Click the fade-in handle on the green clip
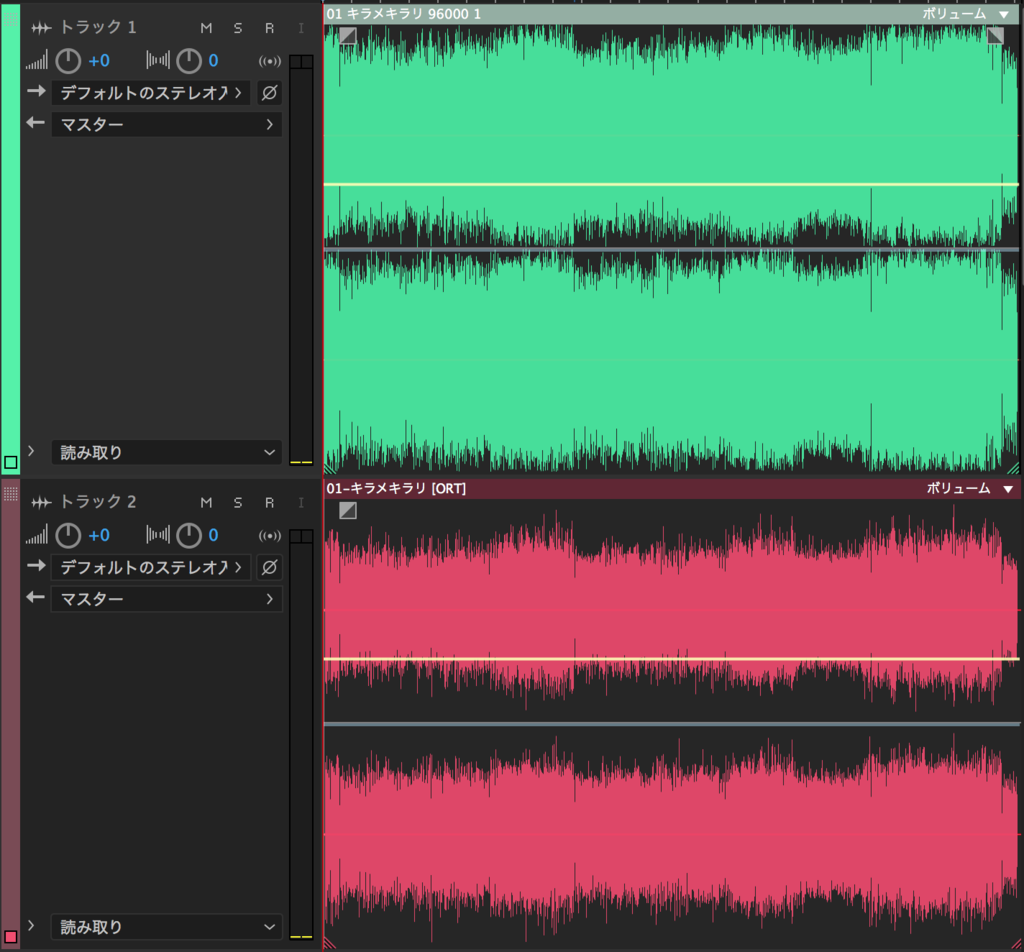The width and height of the screenshot is (1024, 952). coord(347,35)
